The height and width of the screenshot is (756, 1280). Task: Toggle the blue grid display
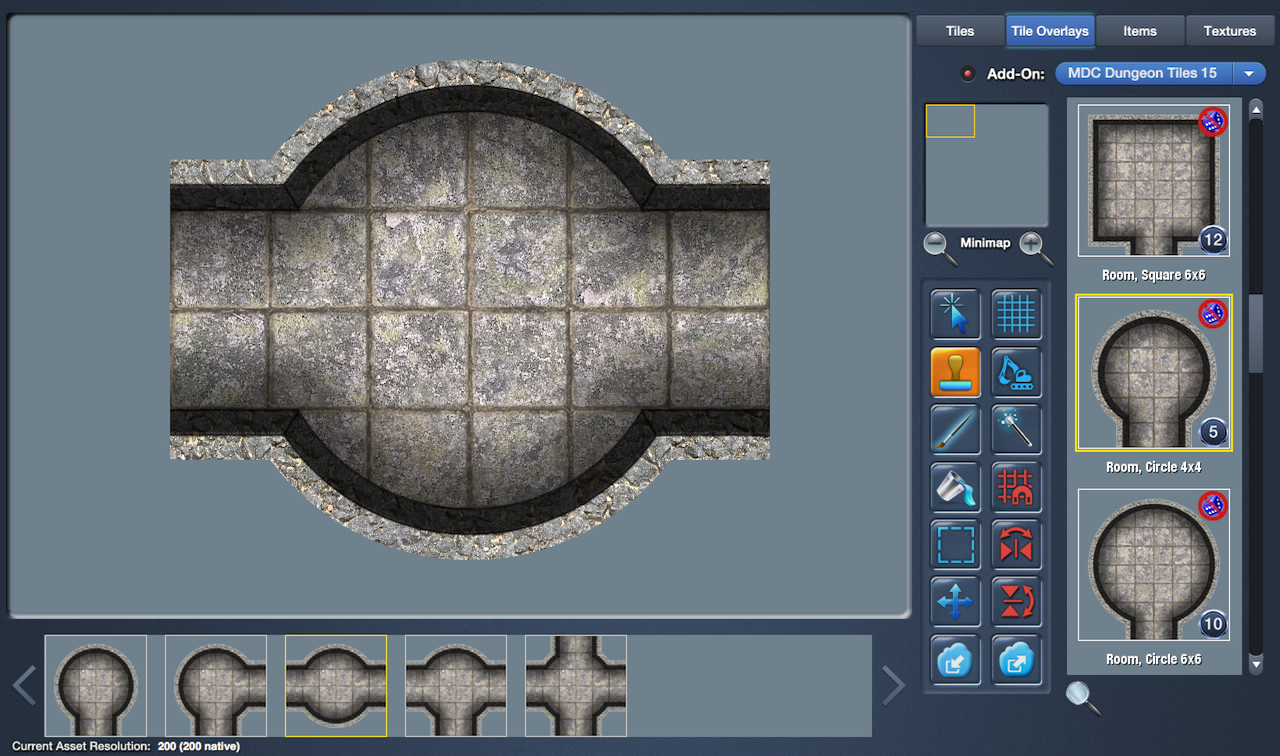1016,315
